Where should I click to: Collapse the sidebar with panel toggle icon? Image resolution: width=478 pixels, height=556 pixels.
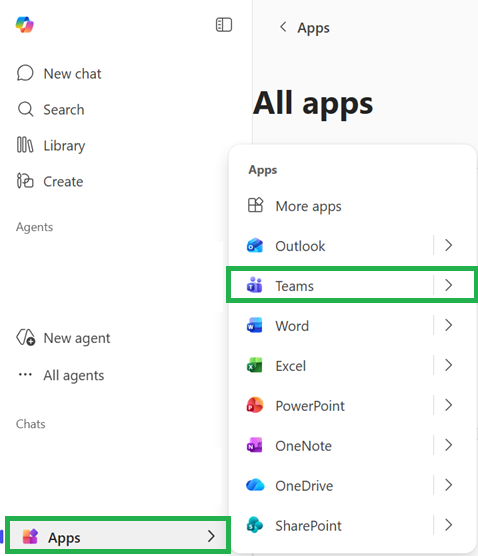224,25
